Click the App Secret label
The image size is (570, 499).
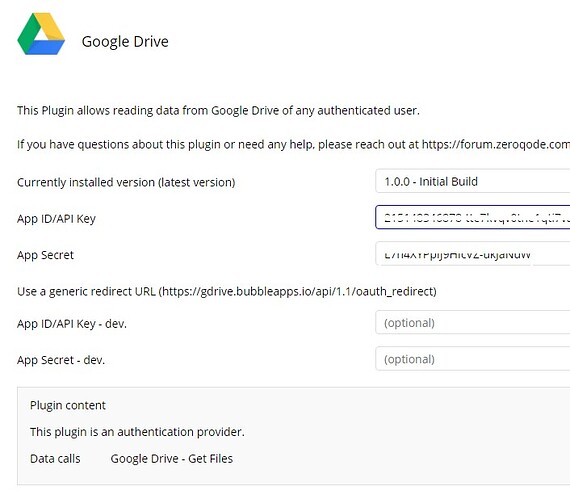coord(45,255)
